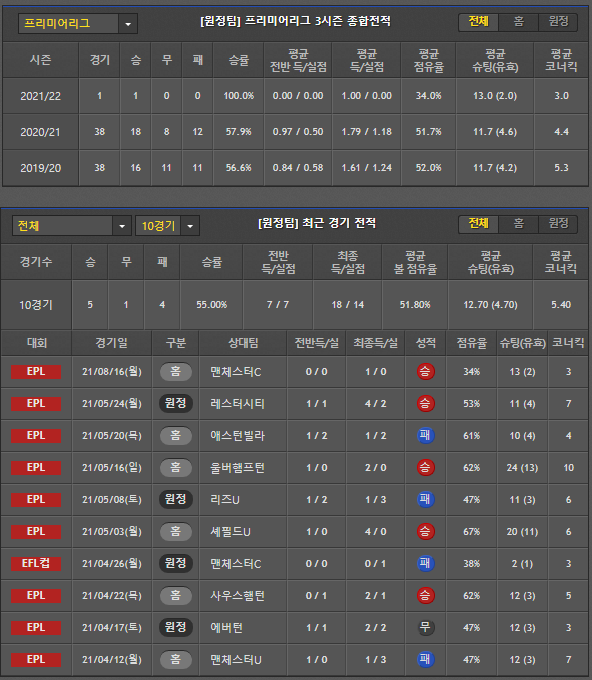Open the 10경기 match count dropdown

(x=167, y=226)
